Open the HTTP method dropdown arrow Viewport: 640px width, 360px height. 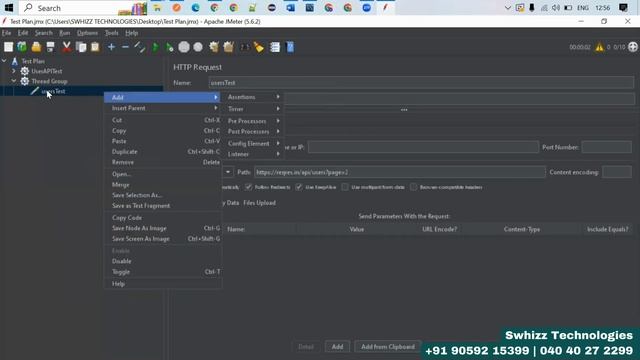228,172
